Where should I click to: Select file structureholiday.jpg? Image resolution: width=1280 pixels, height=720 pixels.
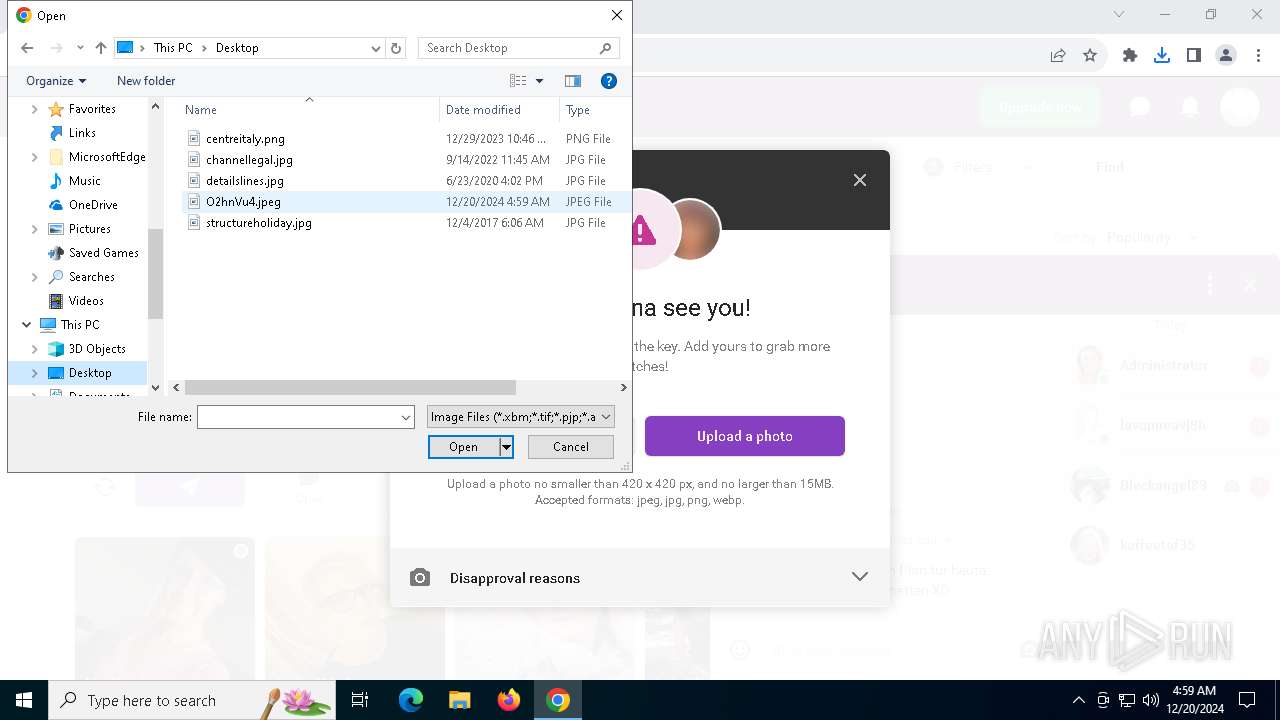pos(258,223)
